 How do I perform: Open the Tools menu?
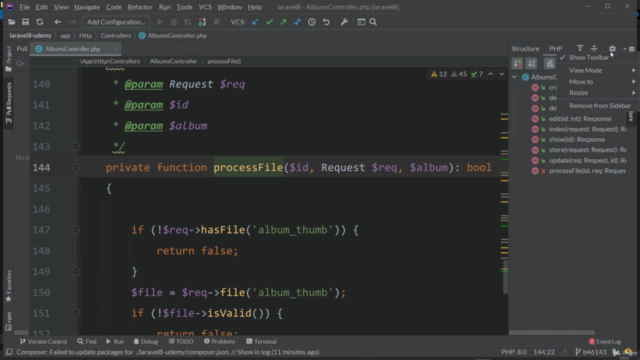coord(184,7)
